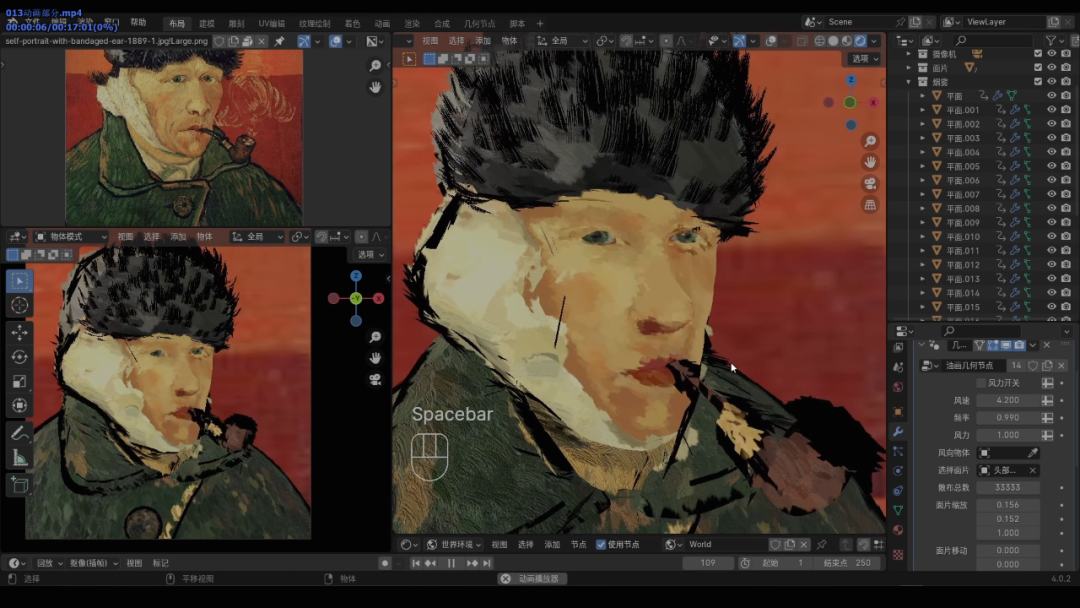Open the 回放 dropdown in the timeline
This screenshot has width=1080, height=608.
50,563
